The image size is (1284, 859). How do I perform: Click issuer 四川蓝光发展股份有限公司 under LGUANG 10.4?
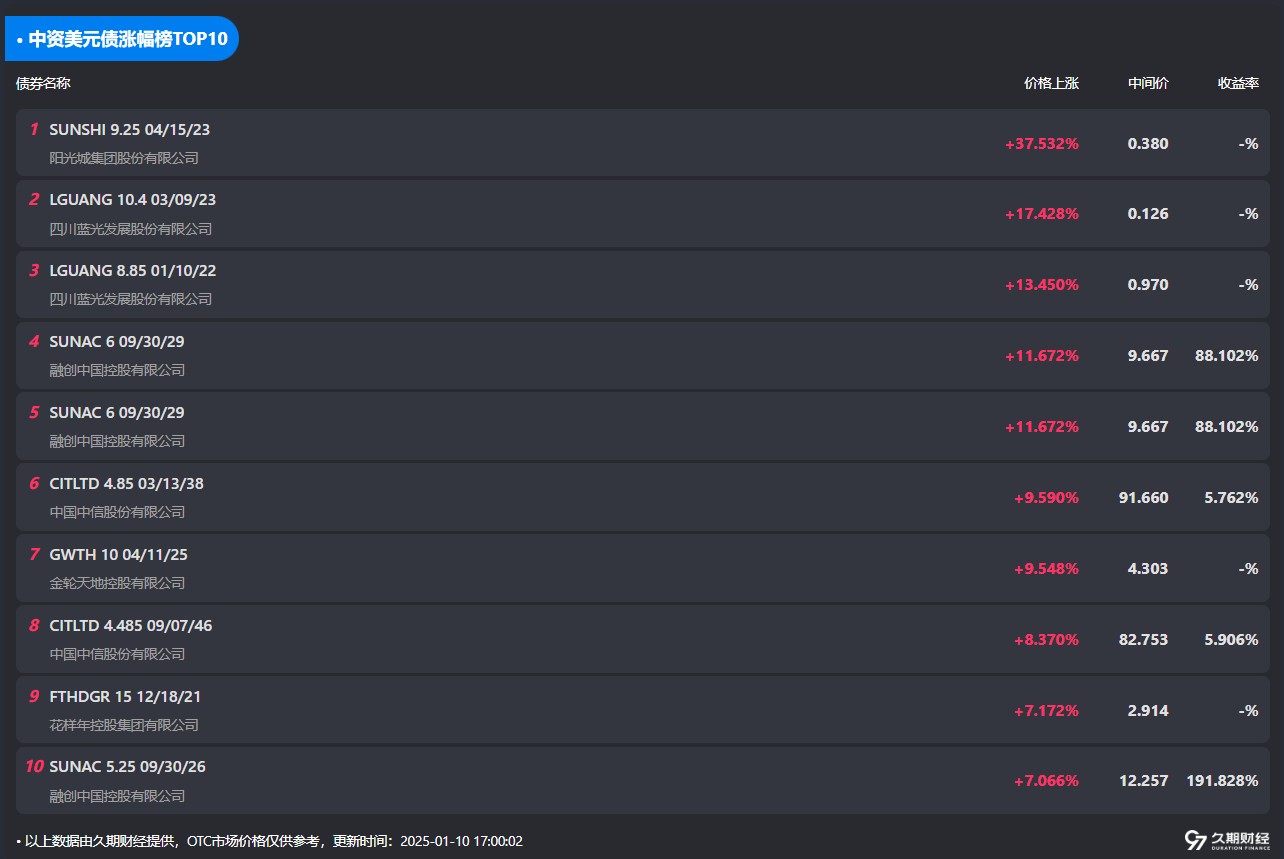point(131,229)
